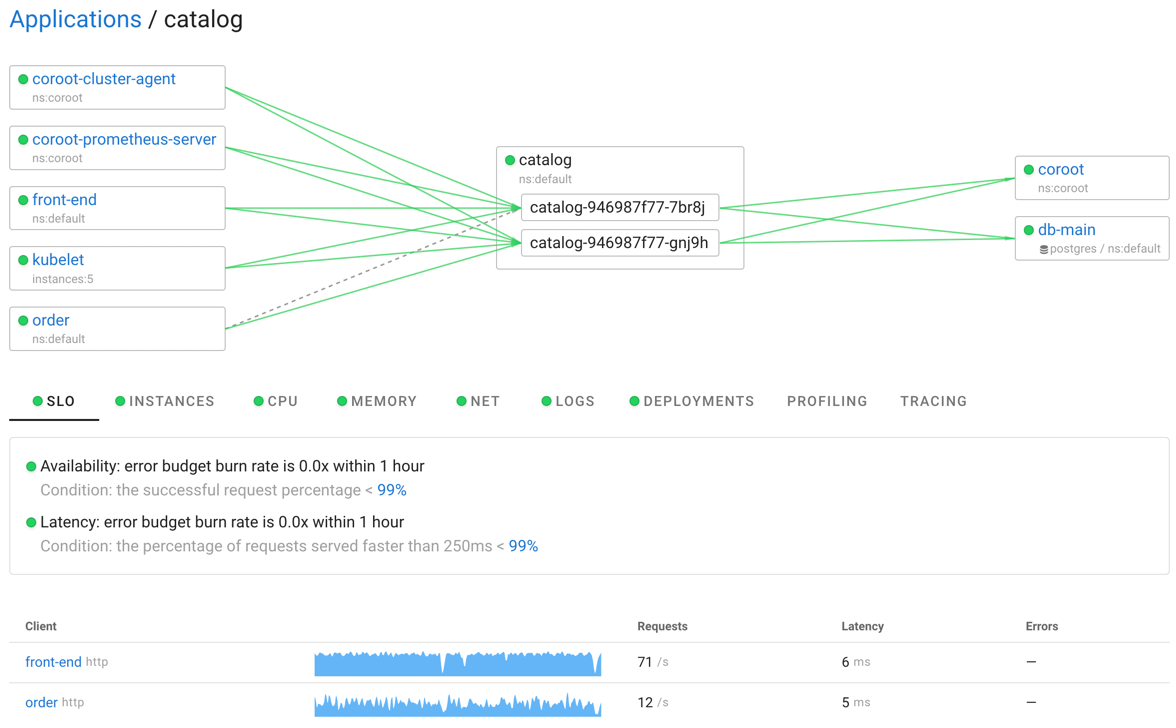Image resolution: width=1176 pixels, height=728 pixels.
Task: Click the Latency SLO green status indicator
Action: [x=31, y=523]
